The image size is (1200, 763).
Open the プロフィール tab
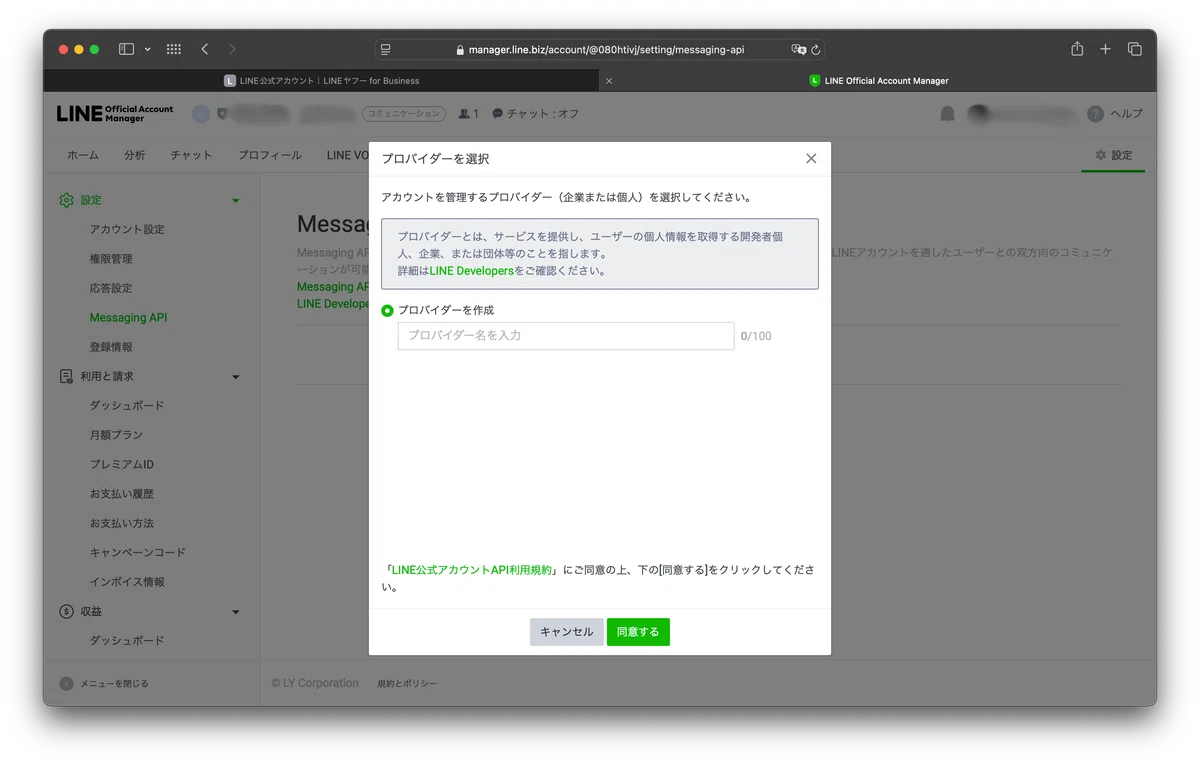[x=269, y=155]
